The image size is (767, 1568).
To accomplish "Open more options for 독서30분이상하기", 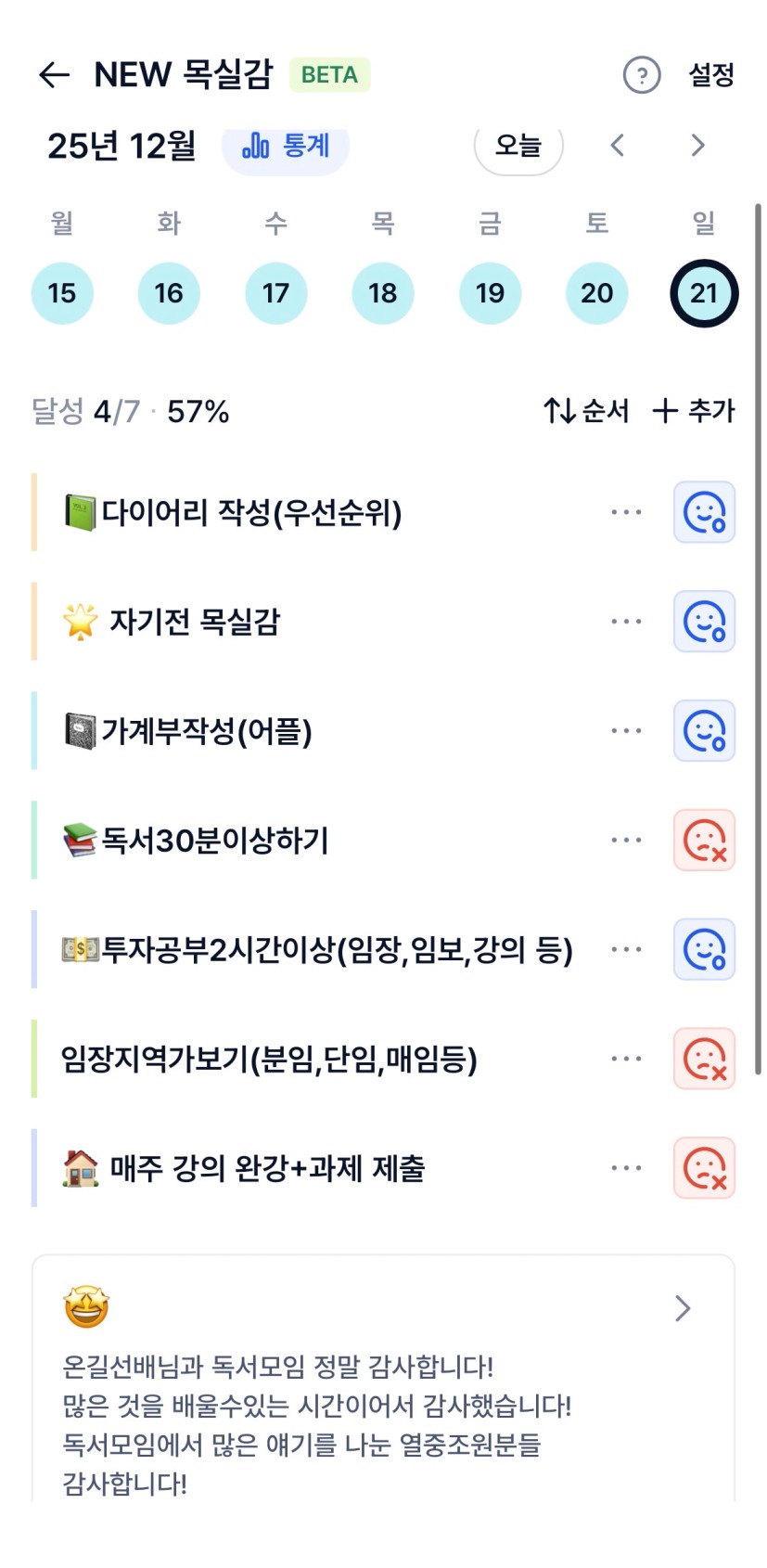I will point(626,841).
